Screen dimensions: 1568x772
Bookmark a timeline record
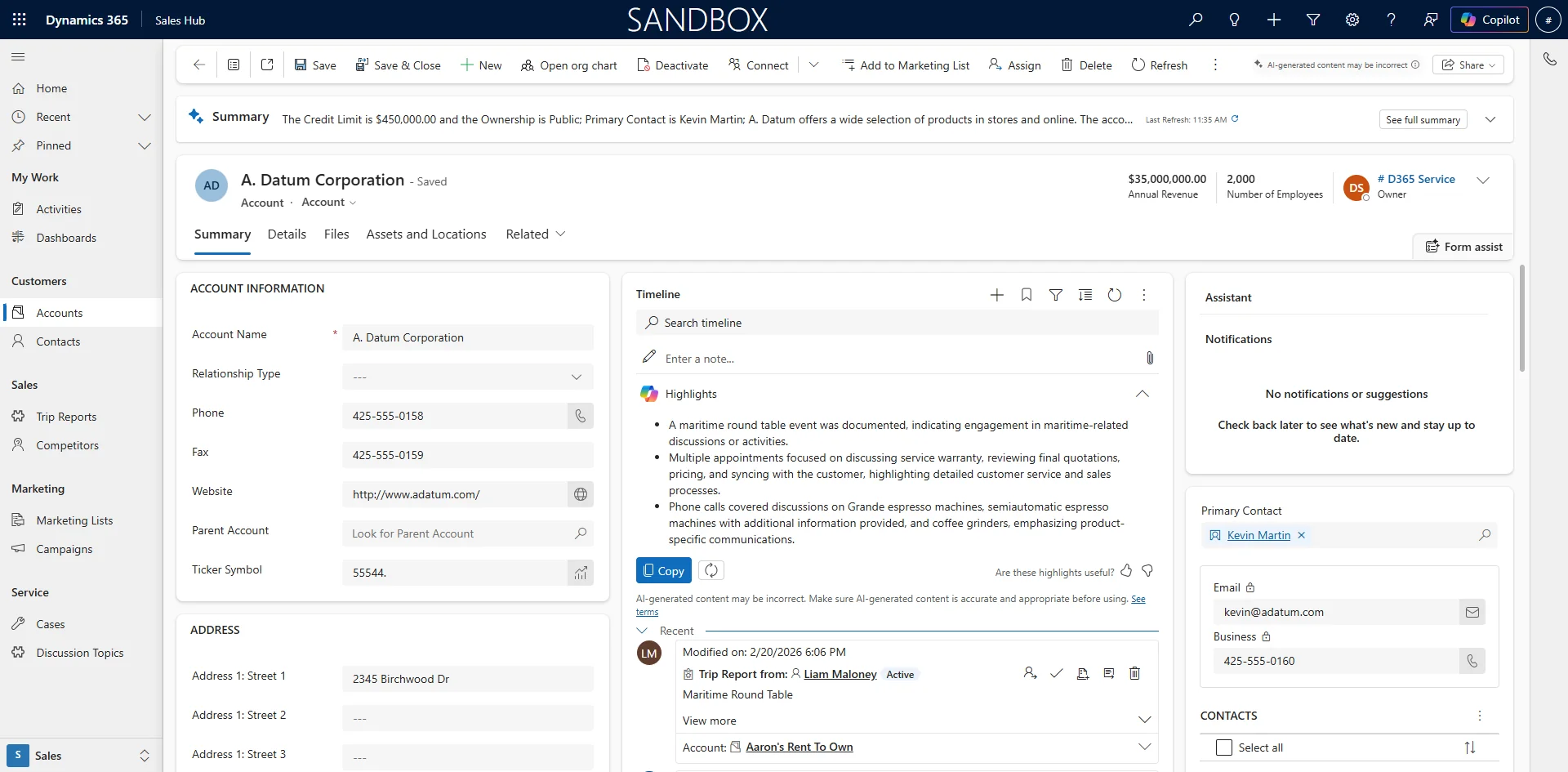tap(1027, 294)
